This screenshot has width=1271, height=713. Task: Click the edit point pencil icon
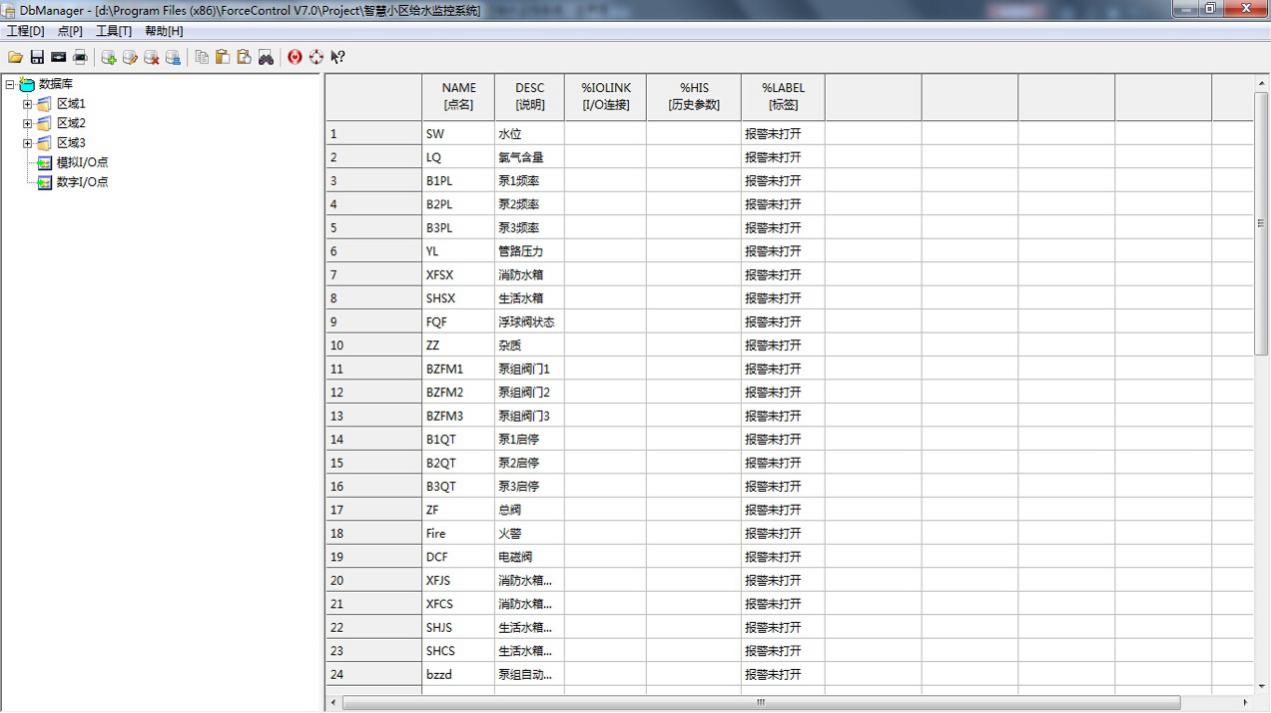coord(130,58)
